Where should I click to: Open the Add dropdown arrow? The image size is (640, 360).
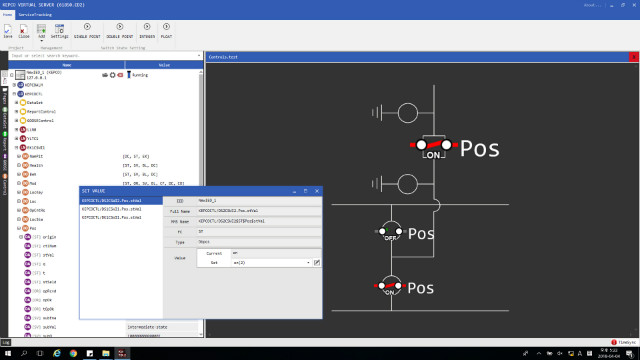tap(41, 41)
